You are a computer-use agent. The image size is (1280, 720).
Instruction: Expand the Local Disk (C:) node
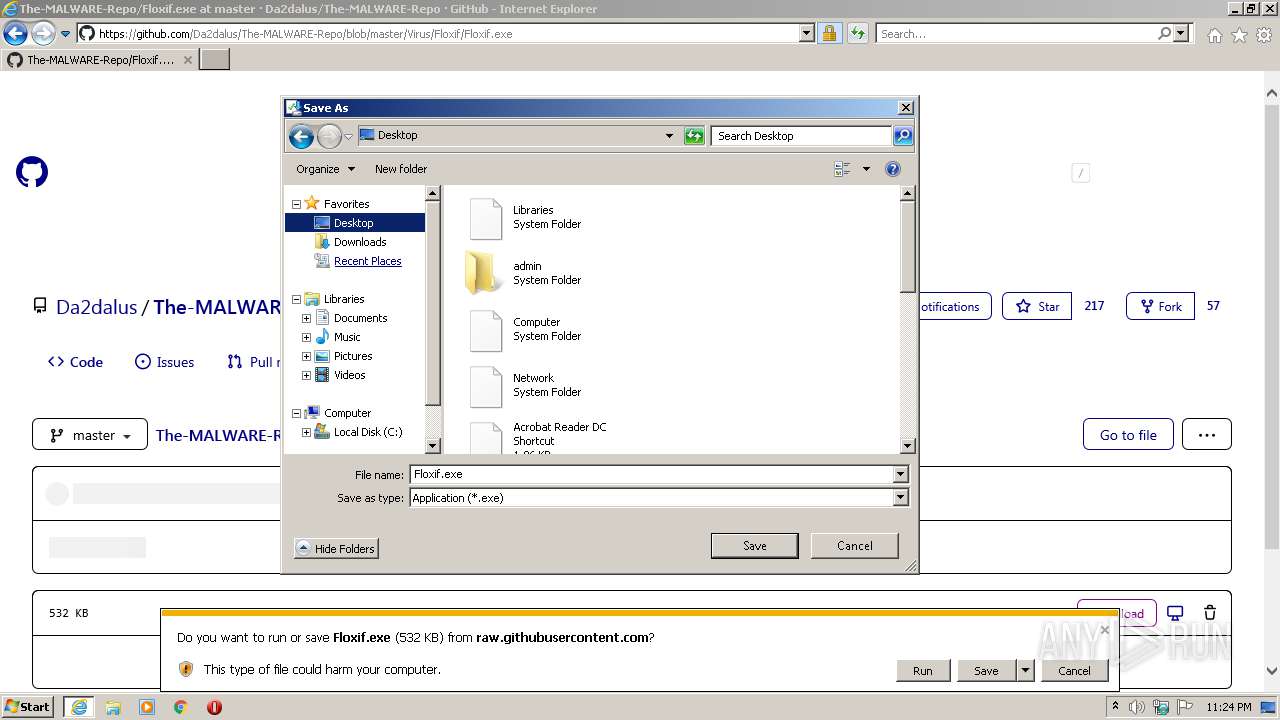tap(306, 432)
